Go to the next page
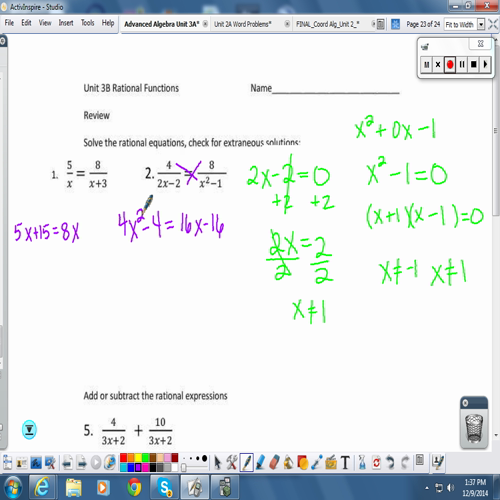The image size is (500, 500). (x=82, y=463)
